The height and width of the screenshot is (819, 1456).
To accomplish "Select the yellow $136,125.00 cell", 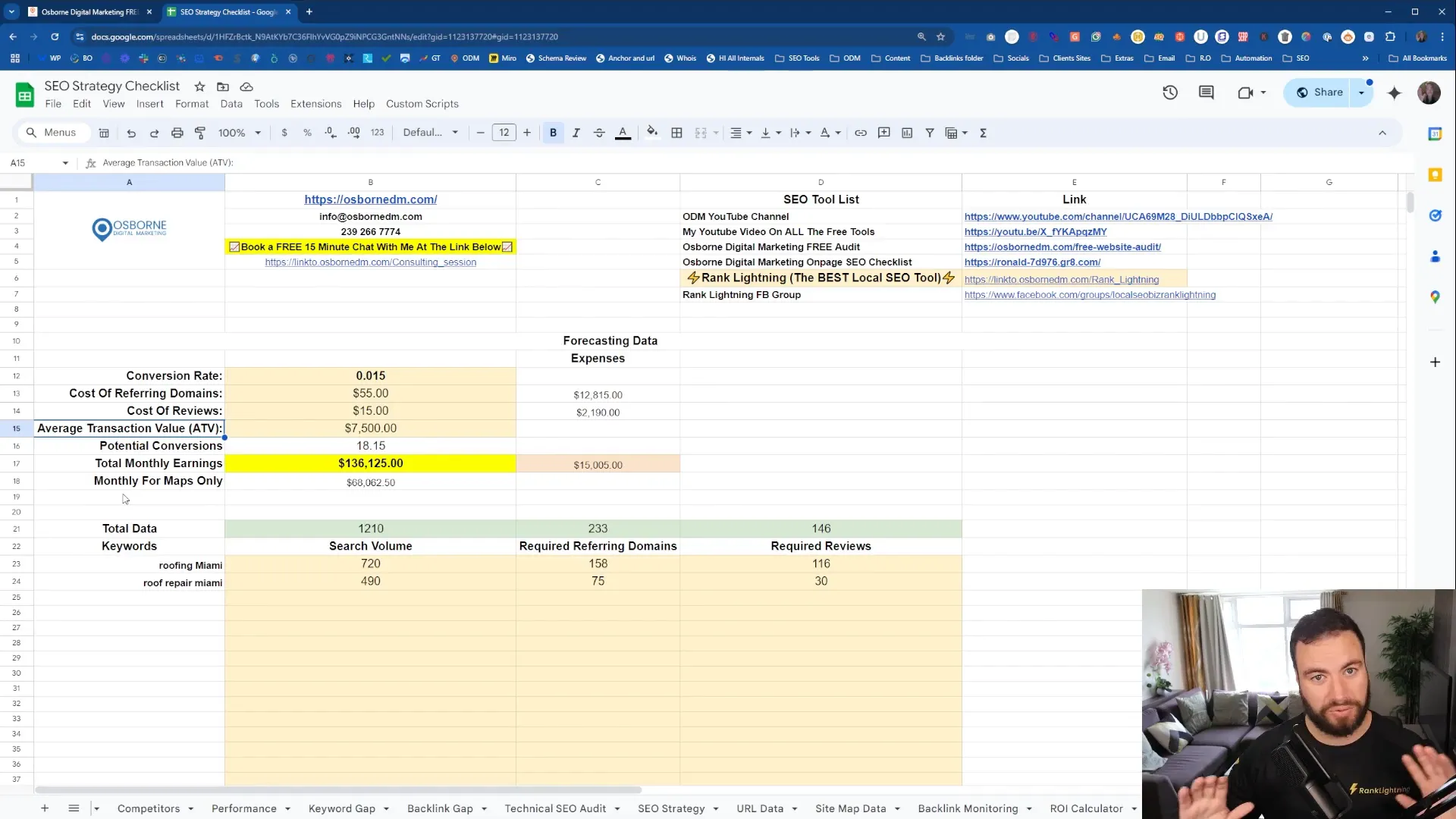I will pyautogui.click(x=371, y=463).
